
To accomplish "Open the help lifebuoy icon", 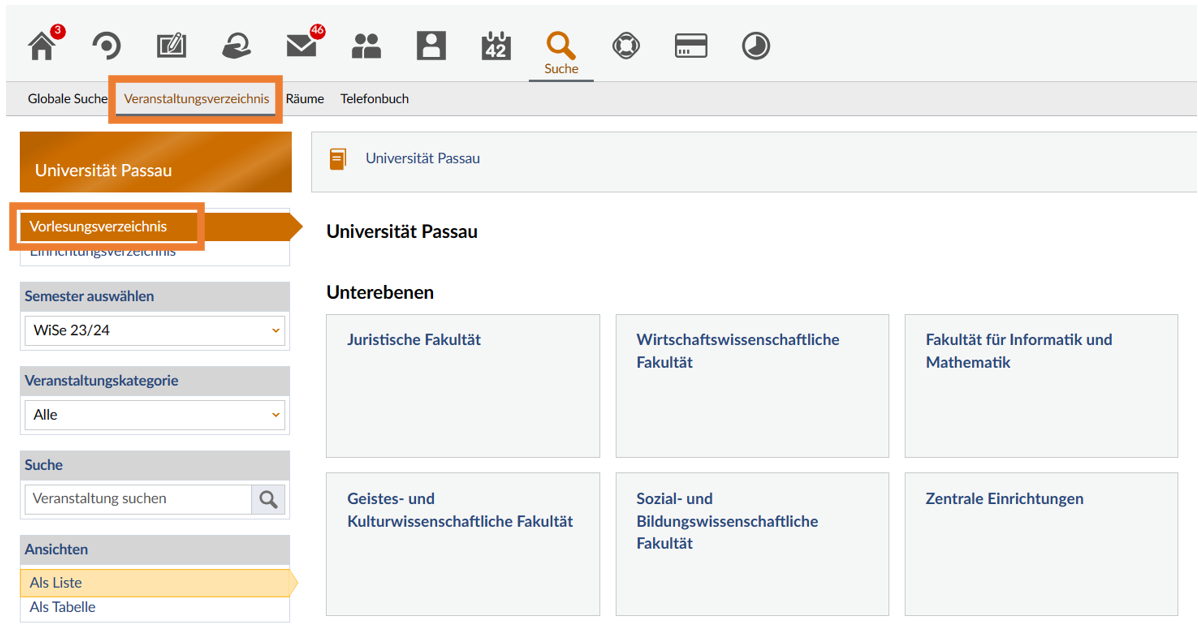I will 626,46.
